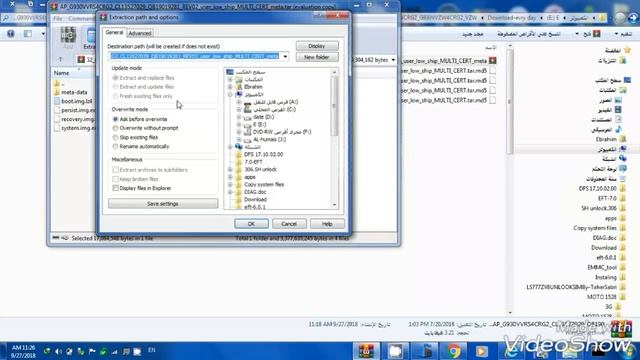Switch to the General tab
The height and width of the screenshot is (360, 640).
click(x=114, y=32)
